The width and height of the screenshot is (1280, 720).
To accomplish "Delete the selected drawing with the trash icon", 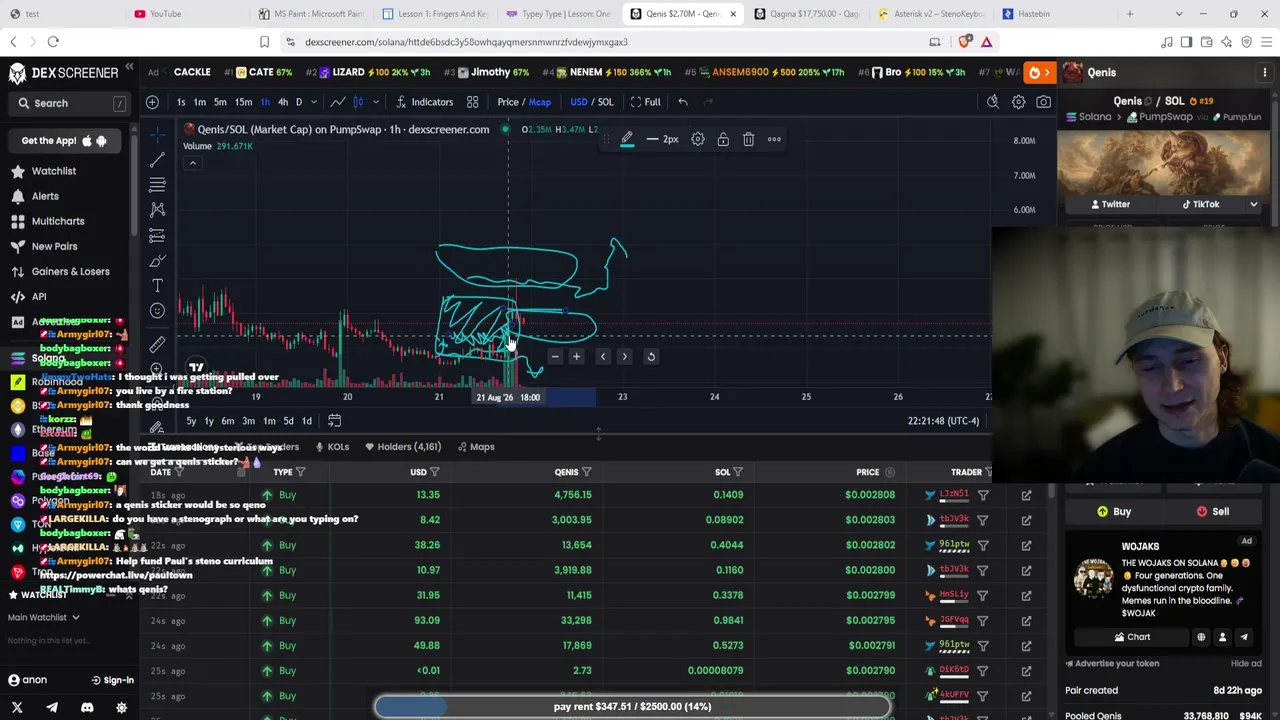I will [x=748, y=140].
